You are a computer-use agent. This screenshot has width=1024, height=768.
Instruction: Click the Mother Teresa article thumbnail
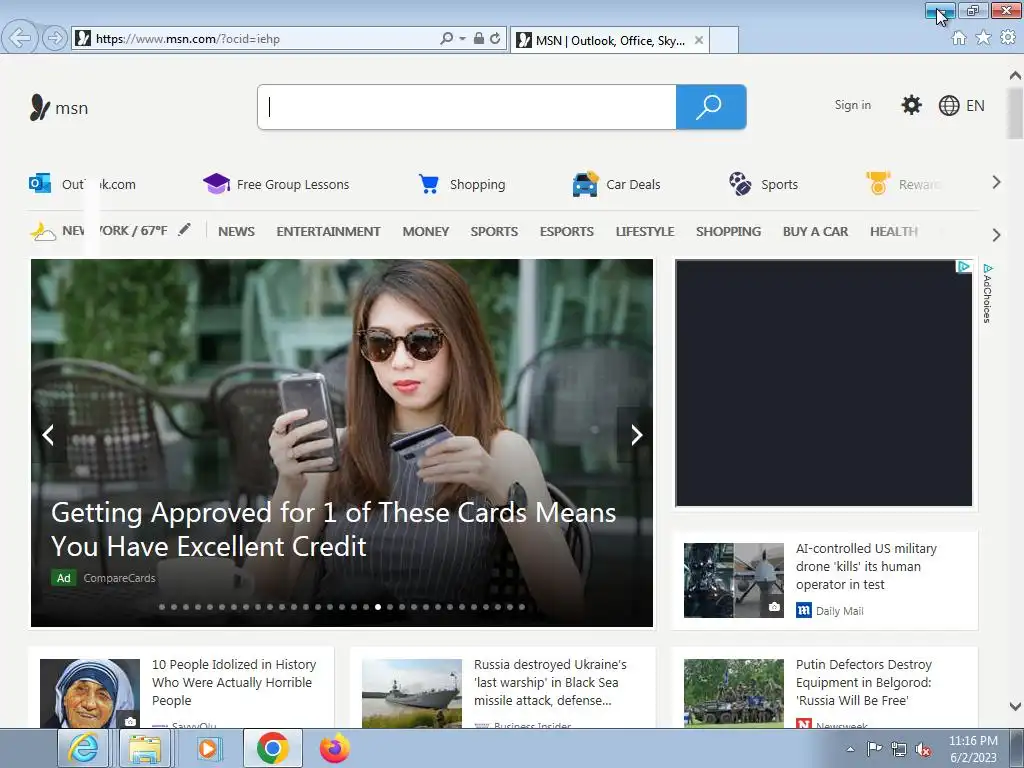(90, 693)
